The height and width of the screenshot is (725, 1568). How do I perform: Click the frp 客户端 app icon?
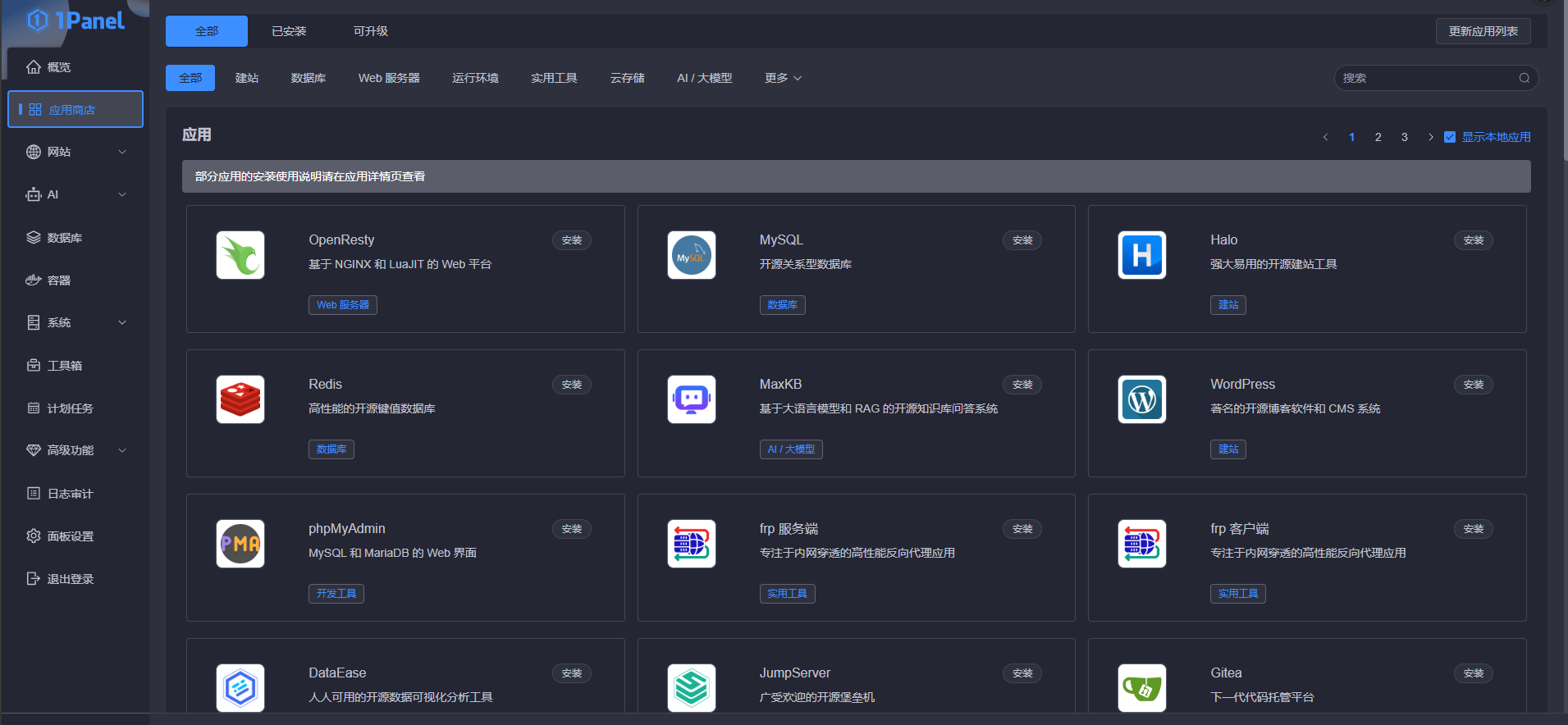pyautogui.click(x=1142, y=544)
